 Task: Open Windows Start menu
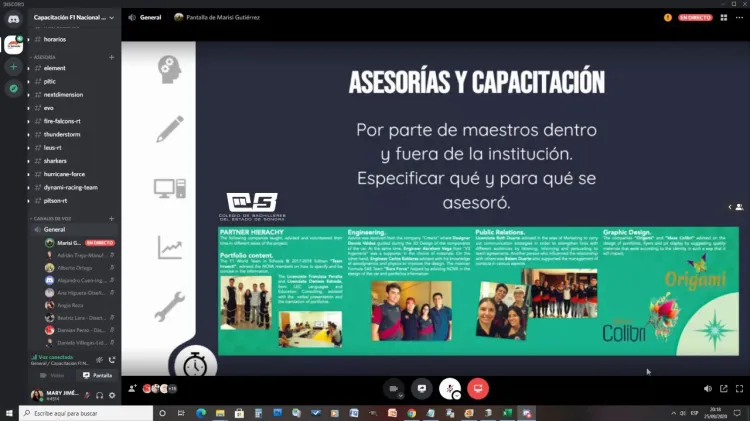click(9, 413)
